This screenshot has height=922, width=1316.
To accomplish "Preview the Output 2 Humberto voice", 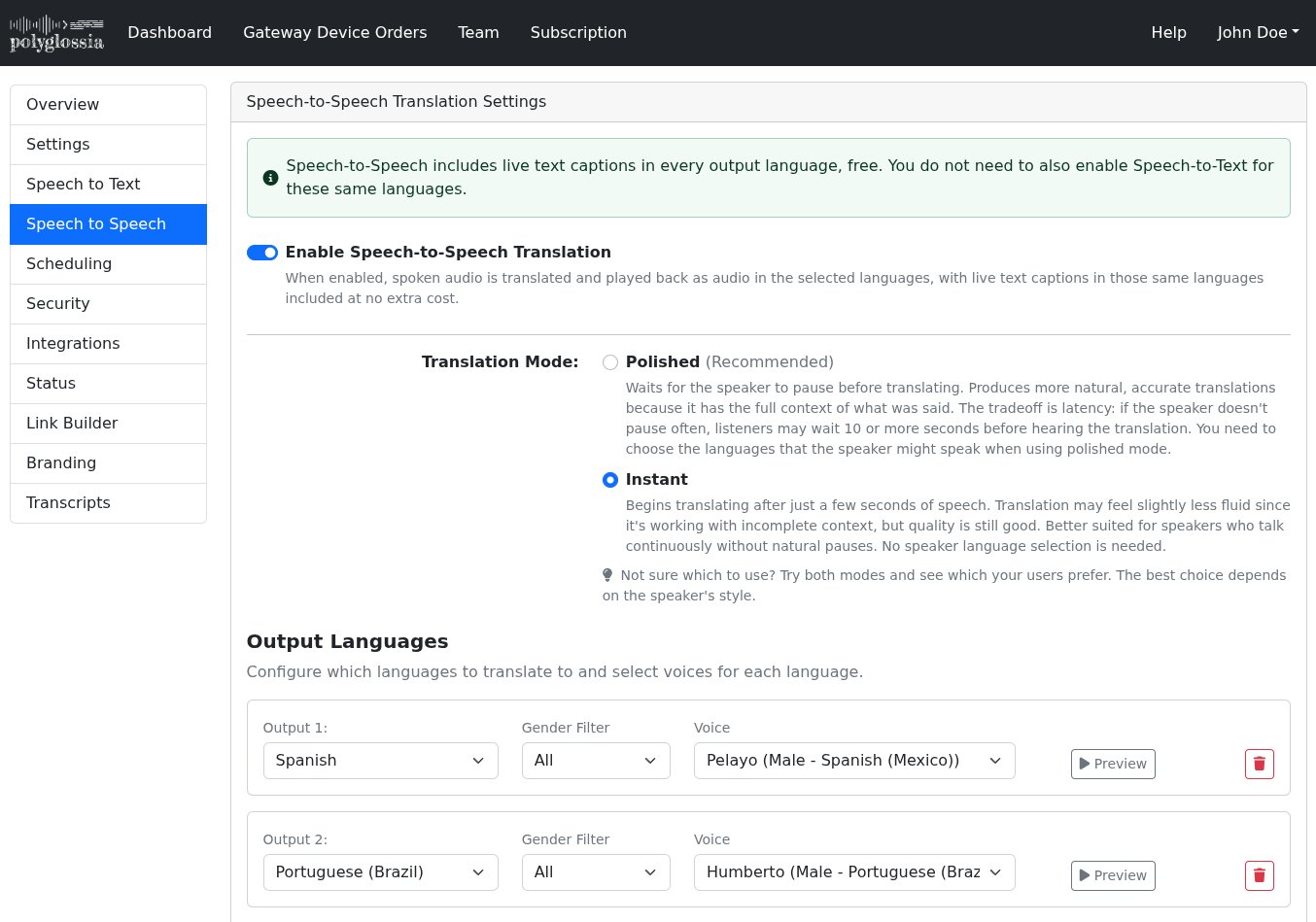I will click(1113, 875).
